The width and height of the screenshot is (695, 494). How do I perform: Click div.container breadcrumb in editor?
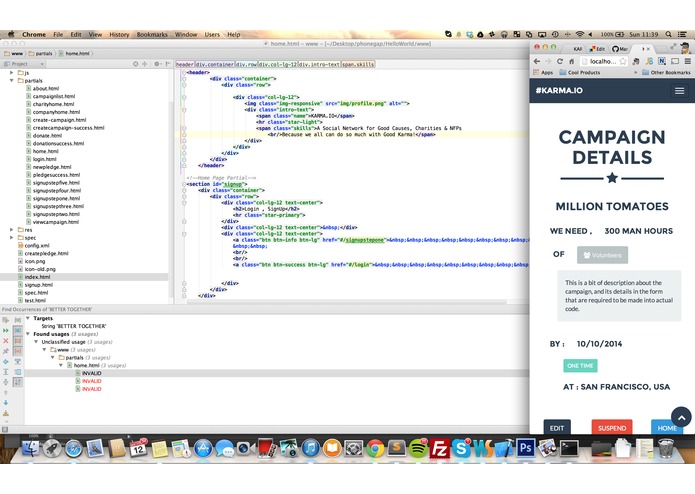coord(215,64)
